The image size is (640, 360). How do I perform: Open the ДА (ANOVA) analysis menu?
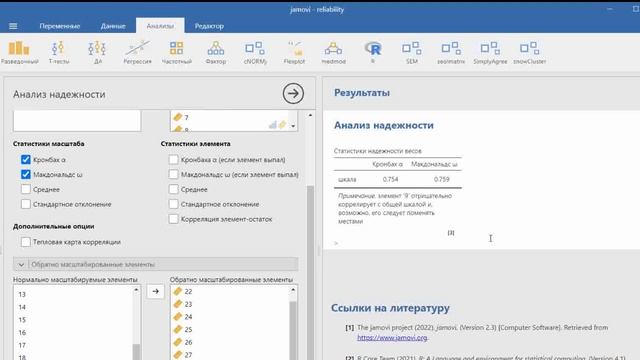pos(97,53)
